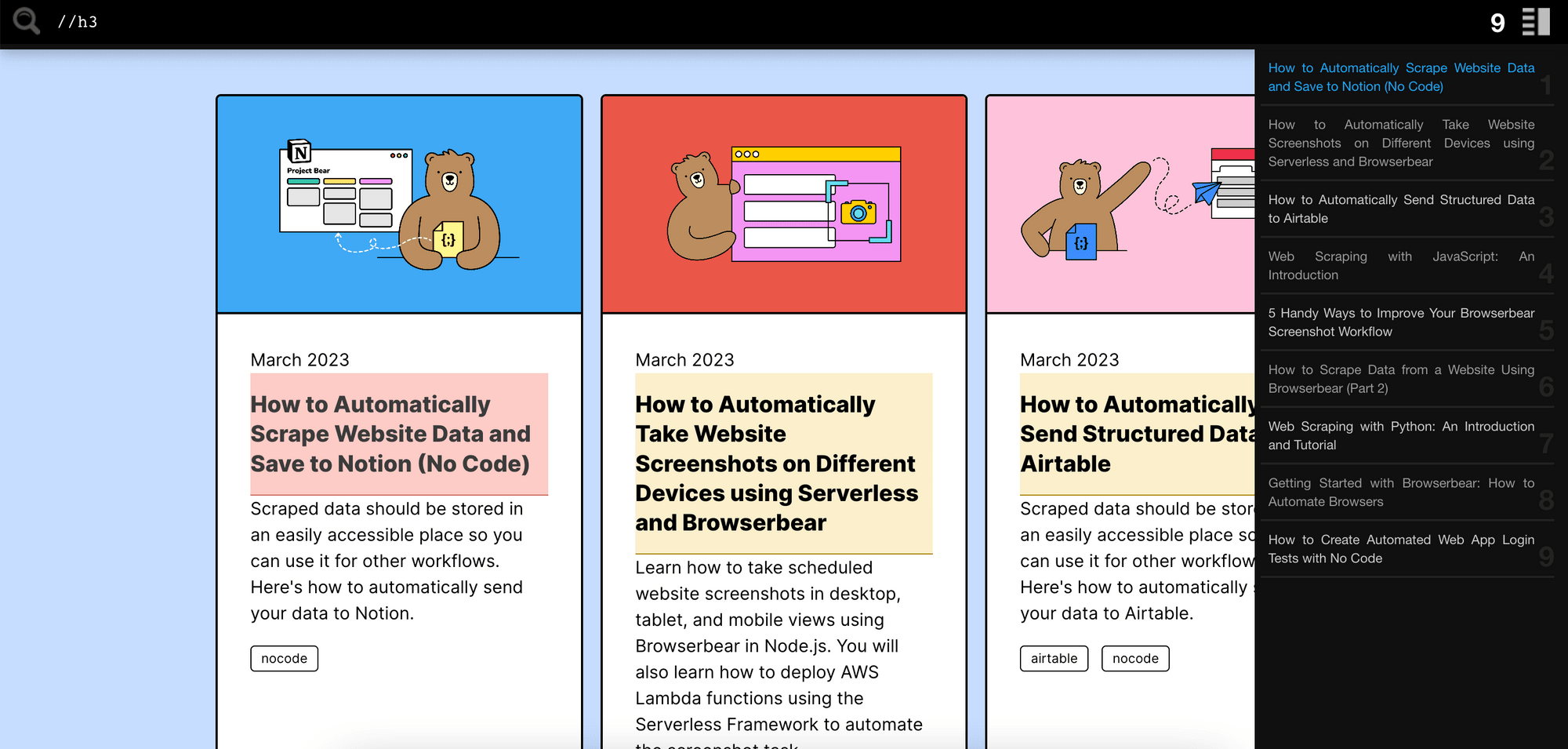
Task: Select result 'Send Structured Data to Airtable'
Action: [x=1401, y=209]
